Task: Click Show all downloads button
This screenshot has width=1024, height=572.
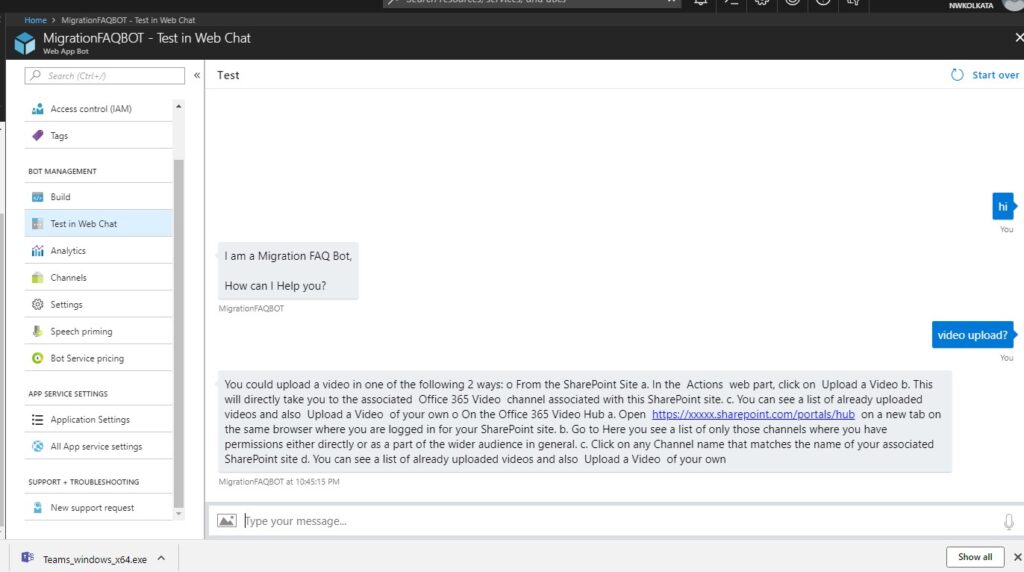Action: (975, 557)
